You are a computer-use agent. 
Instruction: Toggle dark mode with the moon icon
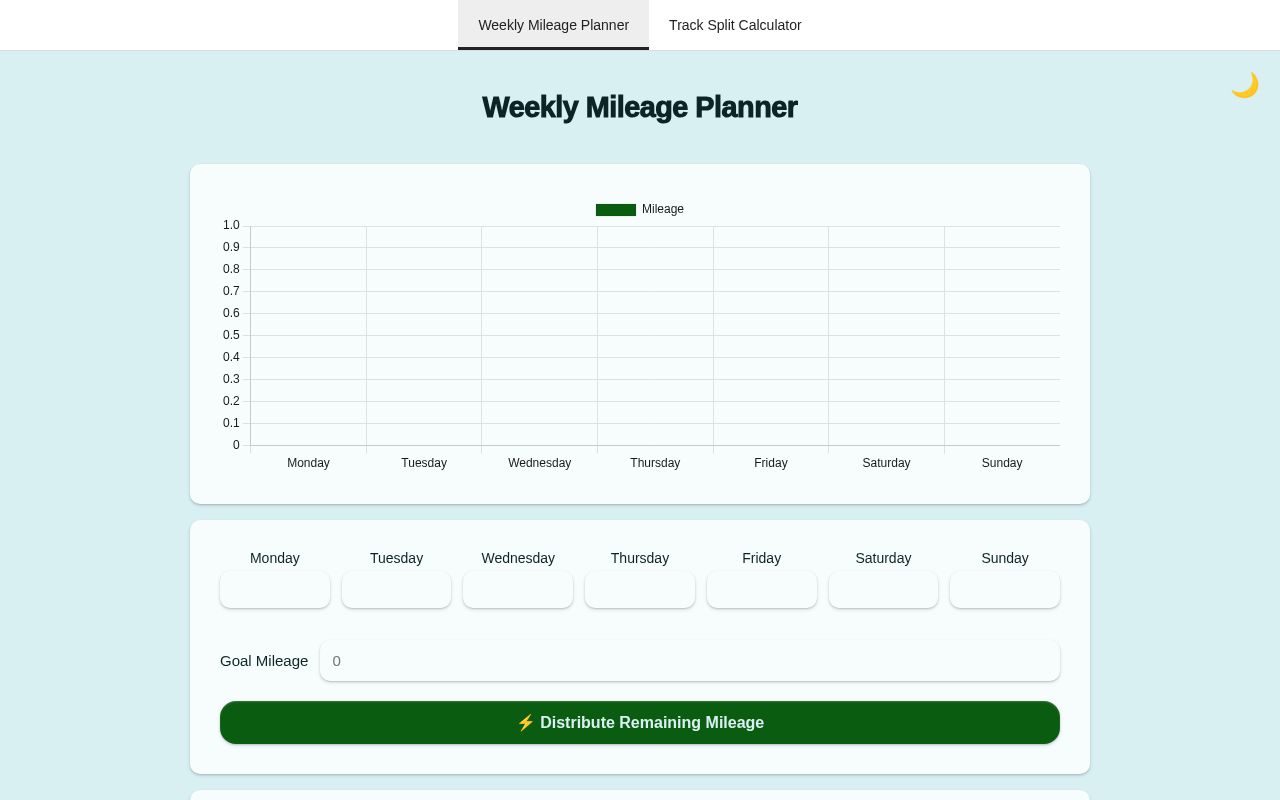pos(1244,85)
